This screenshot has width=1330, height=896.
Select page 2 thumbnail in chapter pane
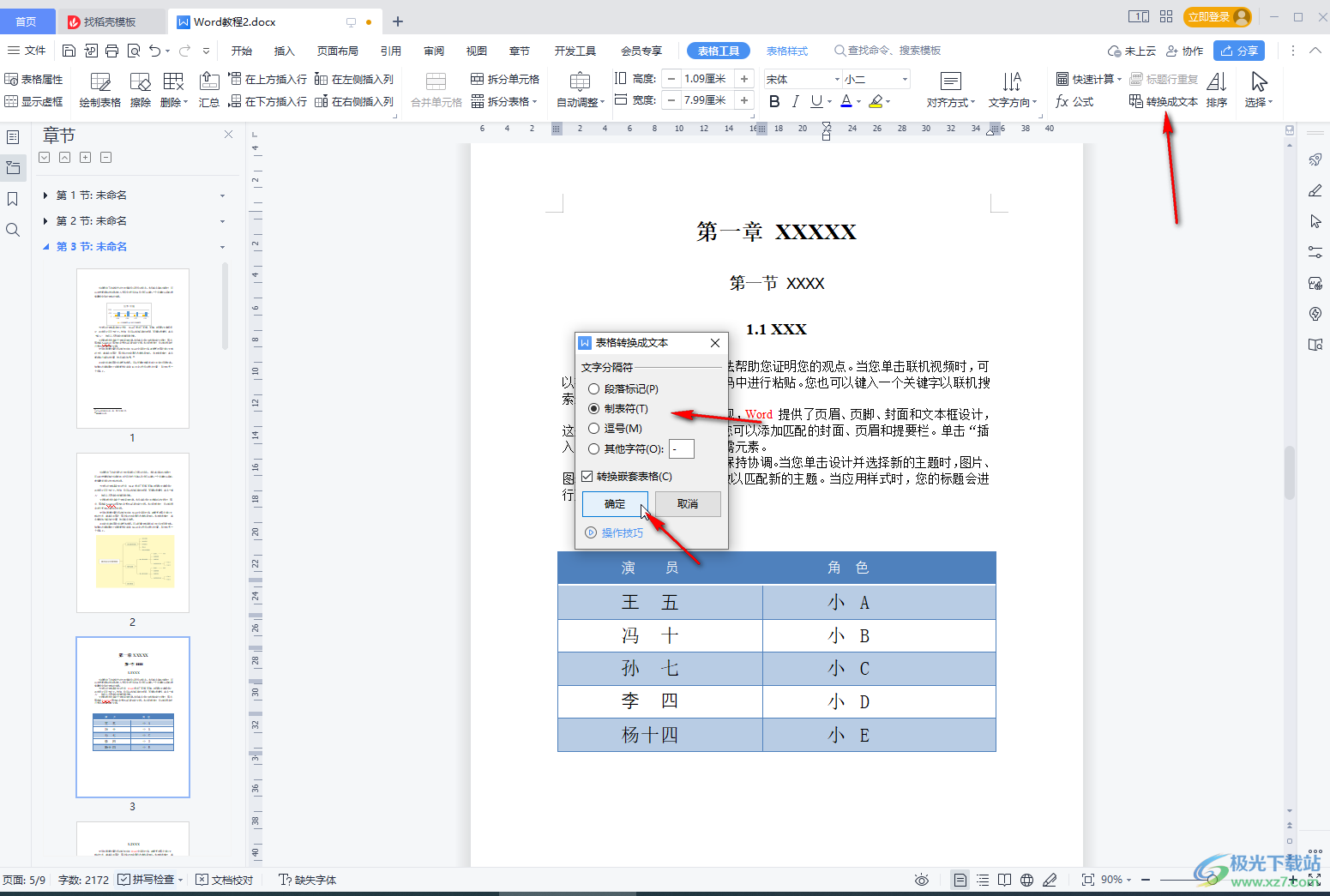coord(133,532)
